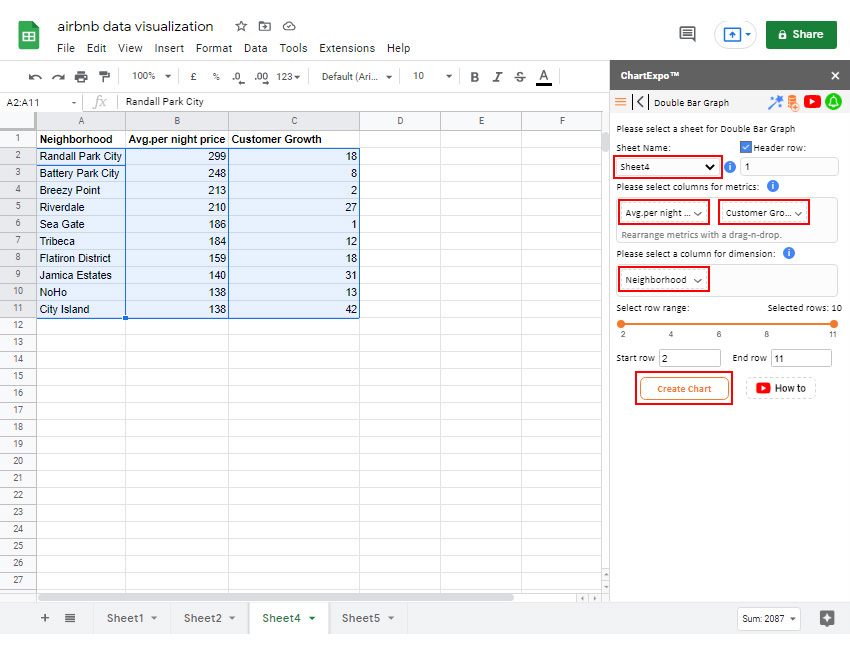Format as percent
The height and width of the screenshot is (655, 850).
coord(216,76)
